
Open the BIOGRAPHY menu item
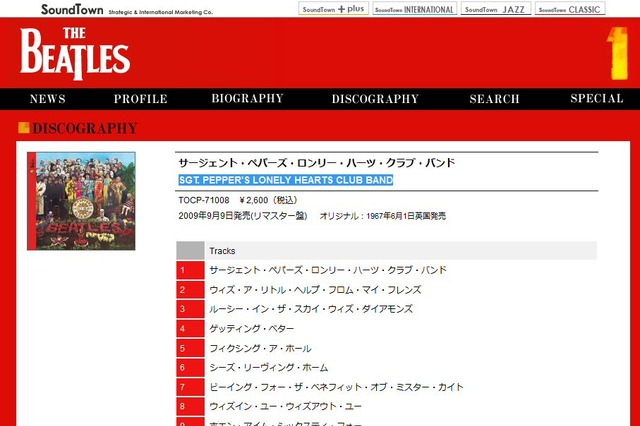tap(247, 98)
